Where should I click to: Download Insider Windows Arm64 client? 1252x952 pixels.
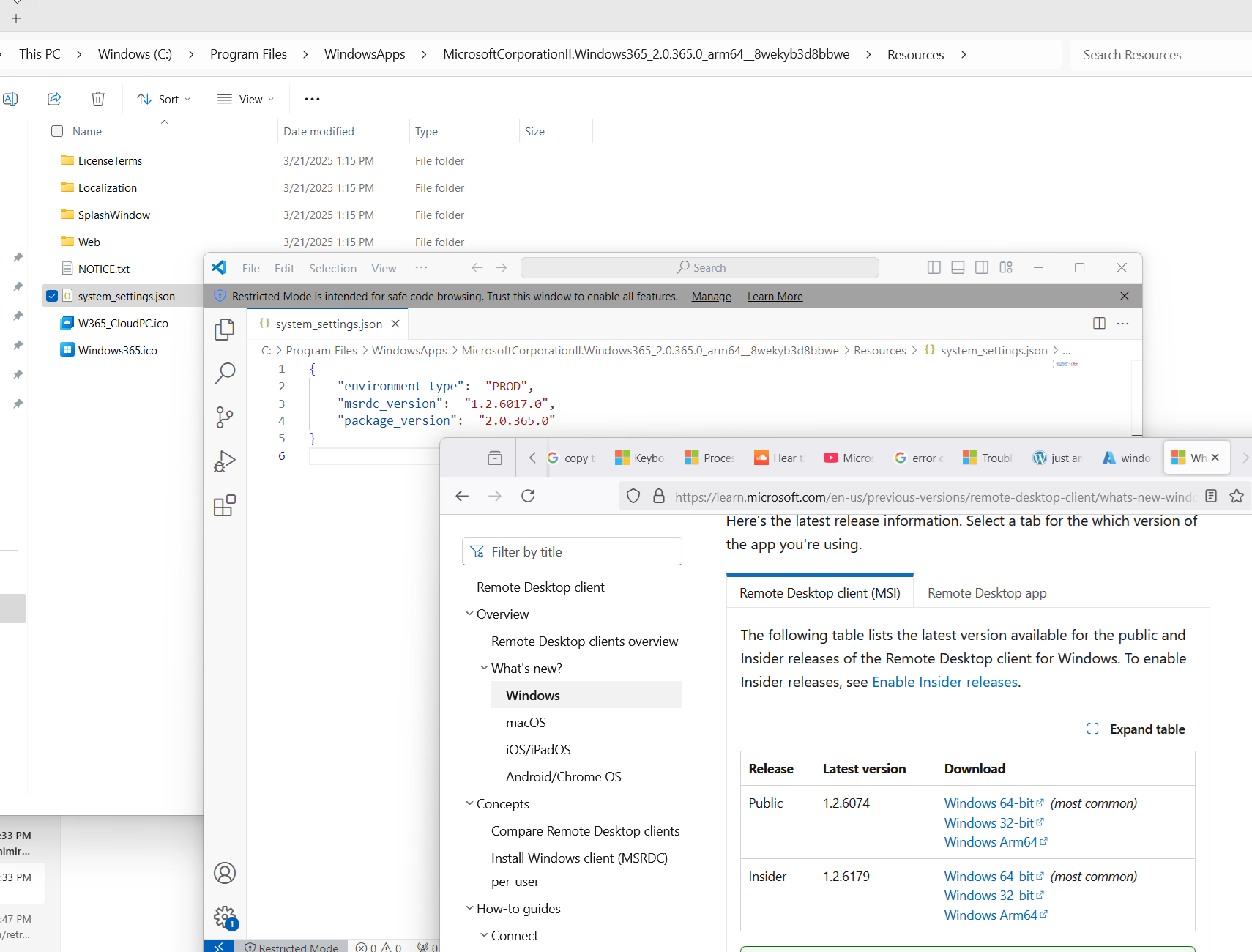pyautogui.click(x=996, y=915)
